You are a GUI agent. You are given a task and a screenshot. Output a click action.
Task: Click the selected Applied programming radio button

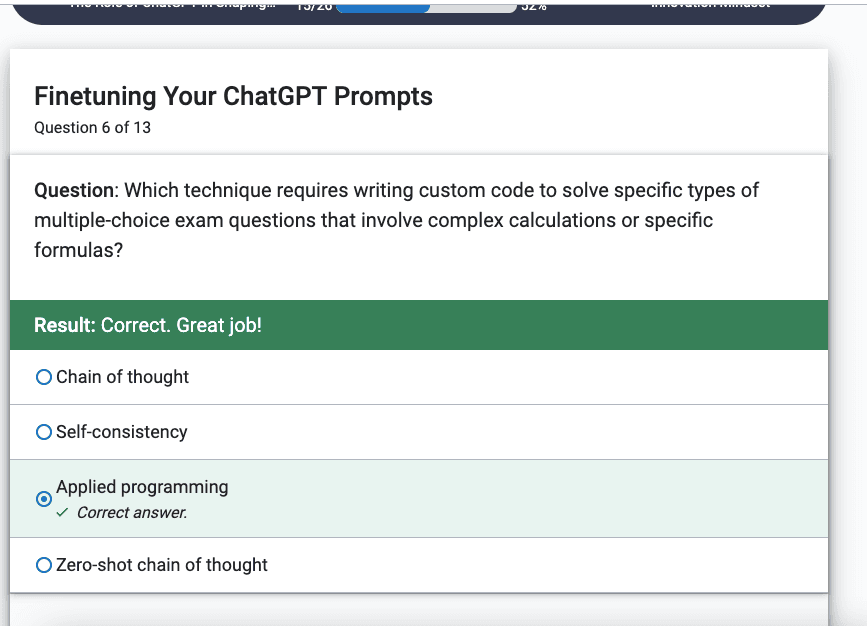44,499
